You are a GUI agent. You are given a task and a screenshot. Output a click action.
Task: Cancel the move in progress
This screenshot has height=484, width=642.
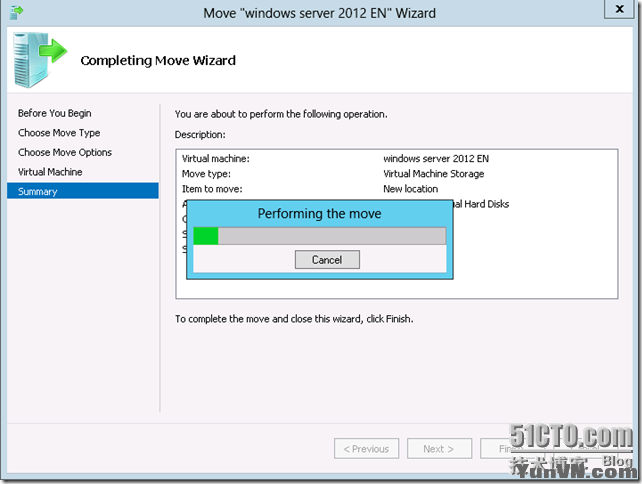click(327, 260)
